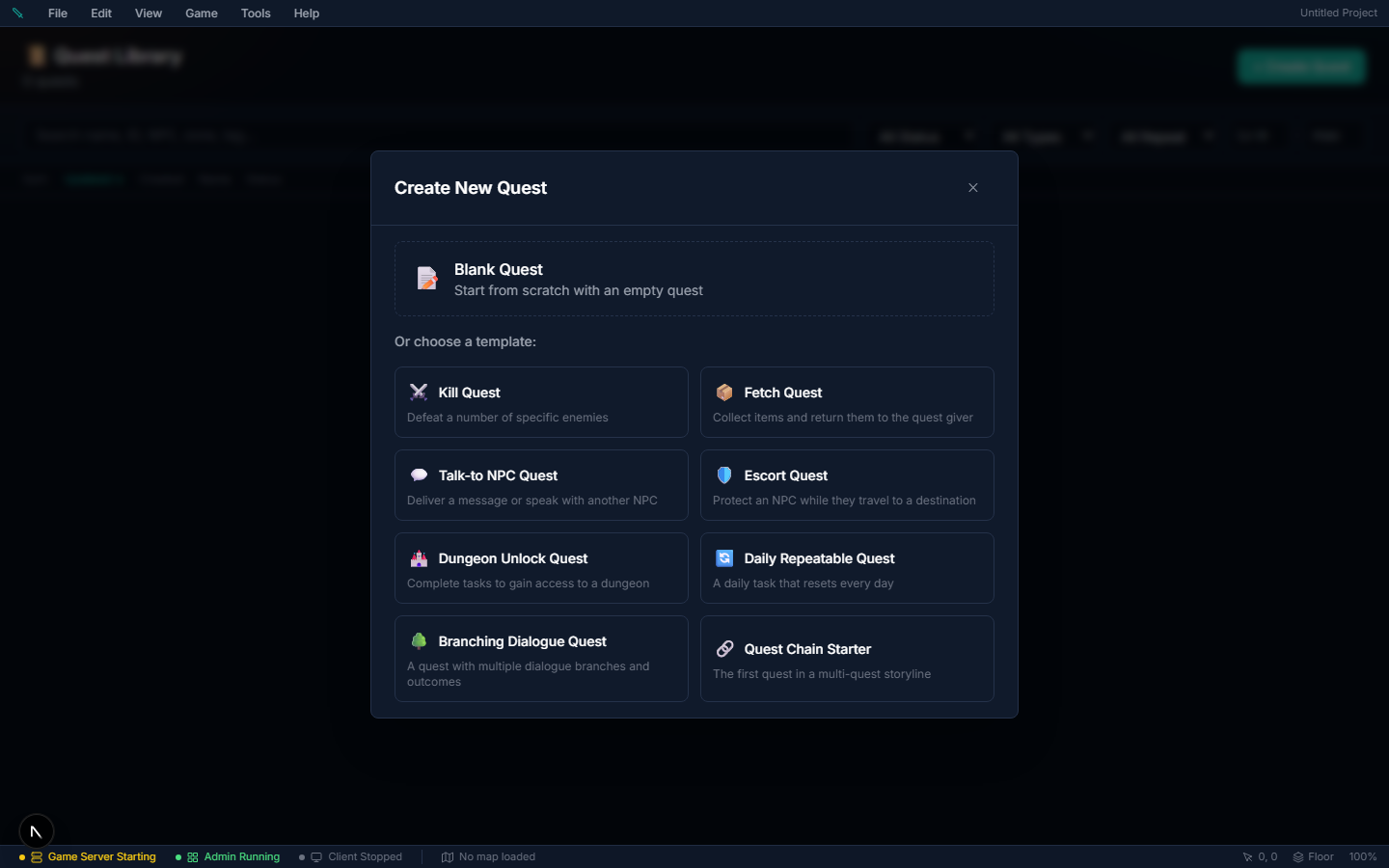Click the castle Dungeon Unlock Quest icon
The image size is (1389, 868).
419,557
